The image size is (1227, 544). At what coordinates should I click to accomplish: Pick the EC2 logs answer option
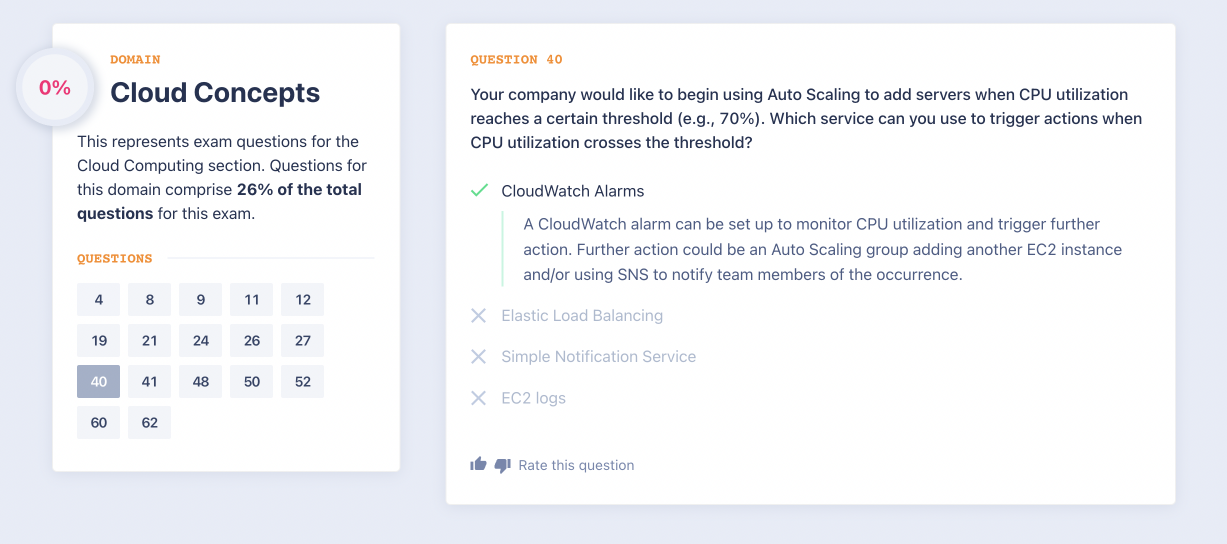pos(533,398)
